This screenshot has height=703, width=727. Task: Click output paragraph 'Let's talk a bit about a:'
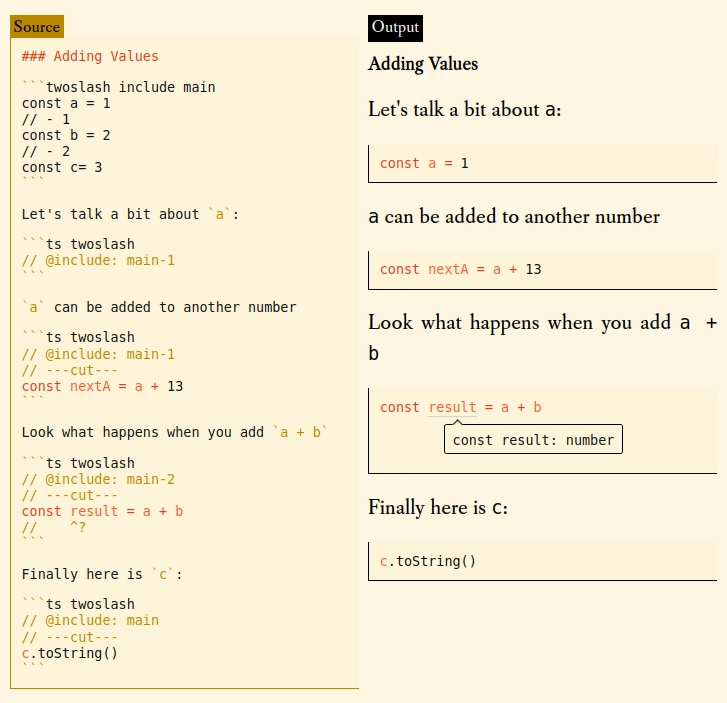465,110
